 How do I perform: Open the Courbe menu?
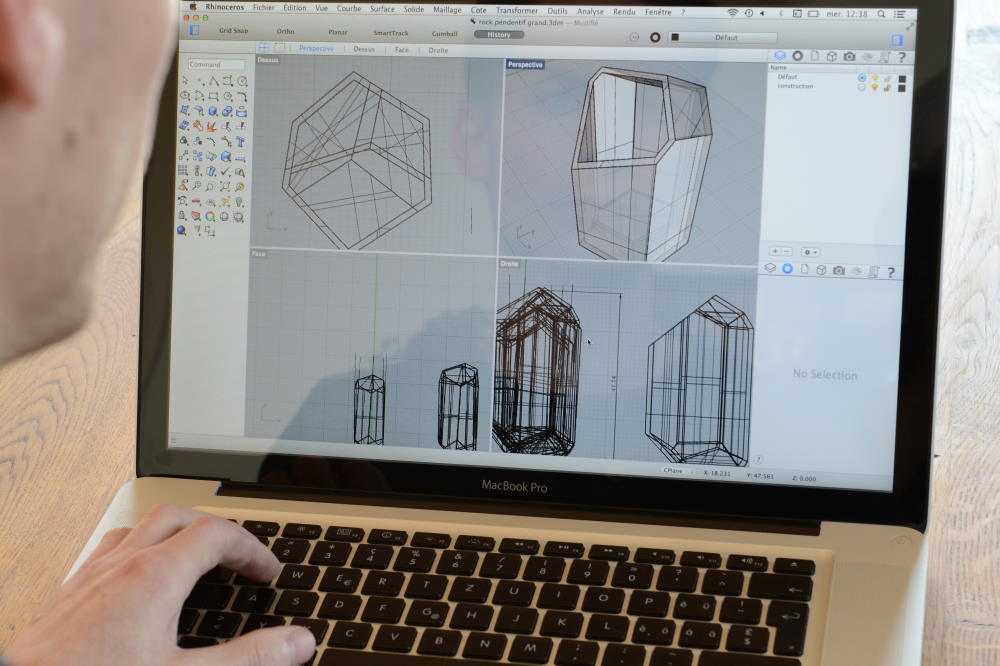pos(349,8)
